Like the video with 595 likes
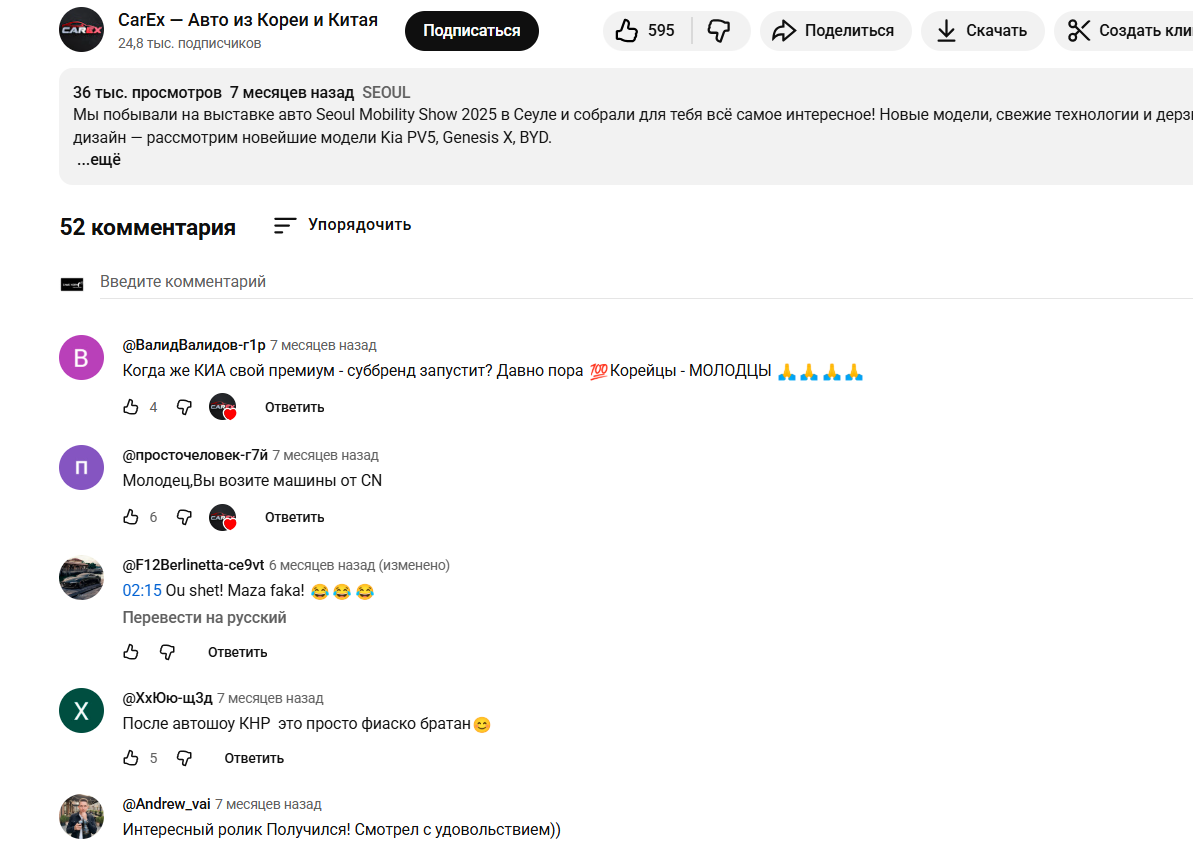 [x=645, y=31]
